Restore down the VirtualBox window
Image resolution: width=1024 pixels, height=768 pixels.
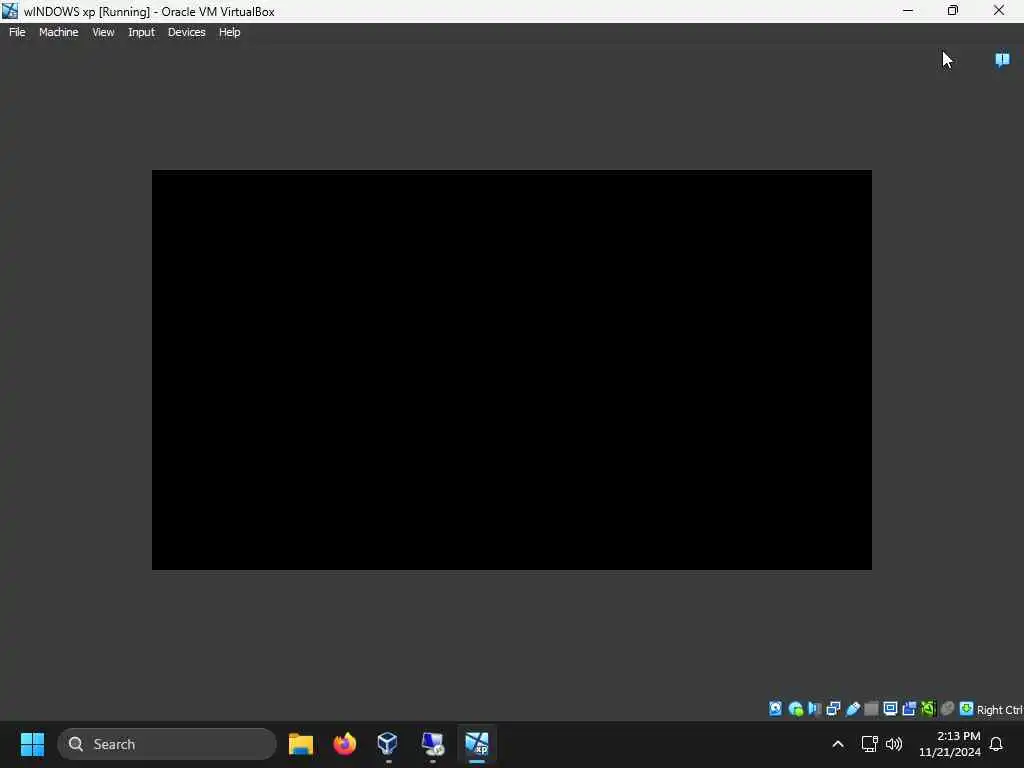953,10
